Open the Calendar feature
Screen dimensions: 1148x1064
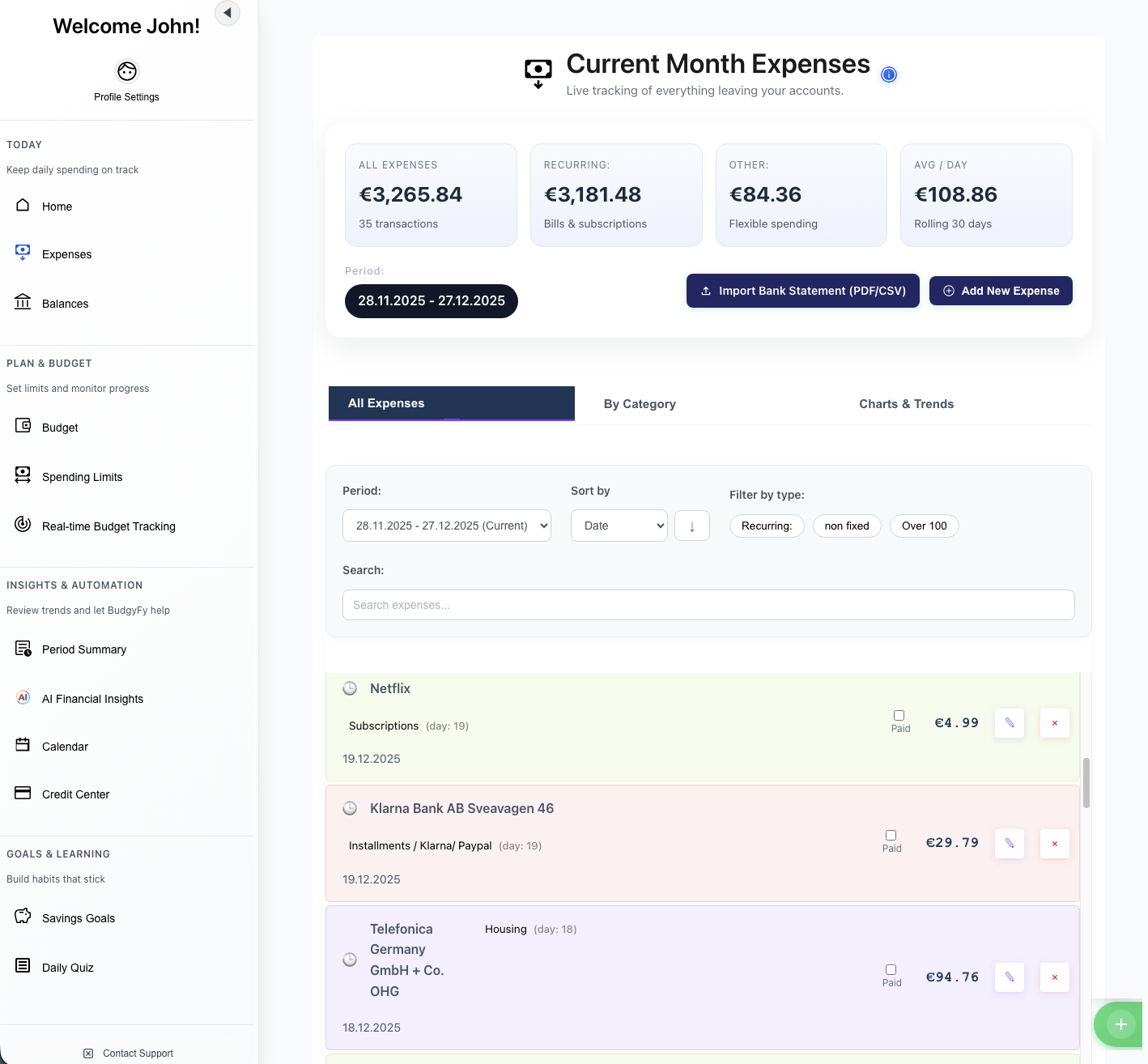65,746
